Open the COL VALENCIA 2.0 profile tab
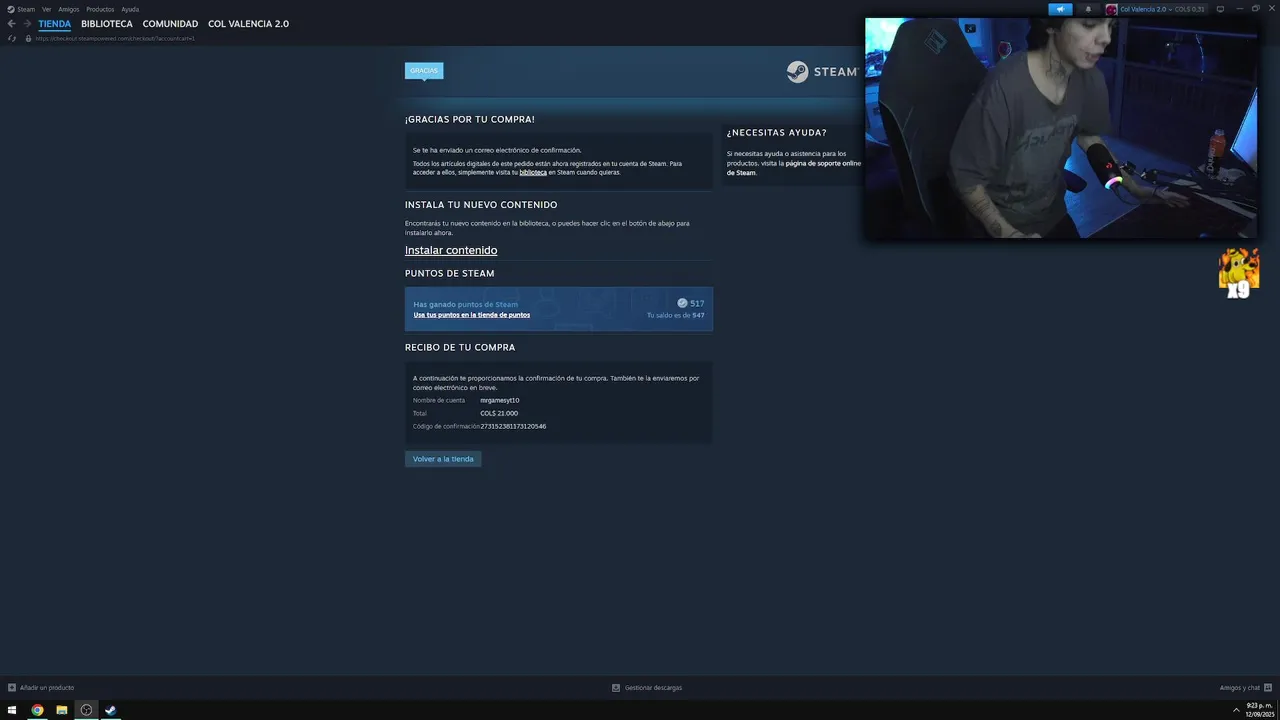Viewport: 1280px width, 720px height. click(248, 24)
